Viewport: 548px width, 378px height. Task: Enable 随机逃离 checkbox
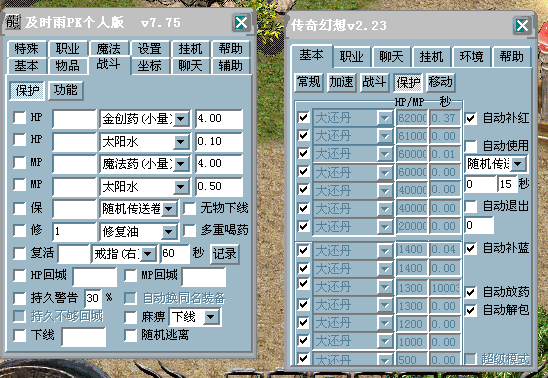tap(130, 335)
